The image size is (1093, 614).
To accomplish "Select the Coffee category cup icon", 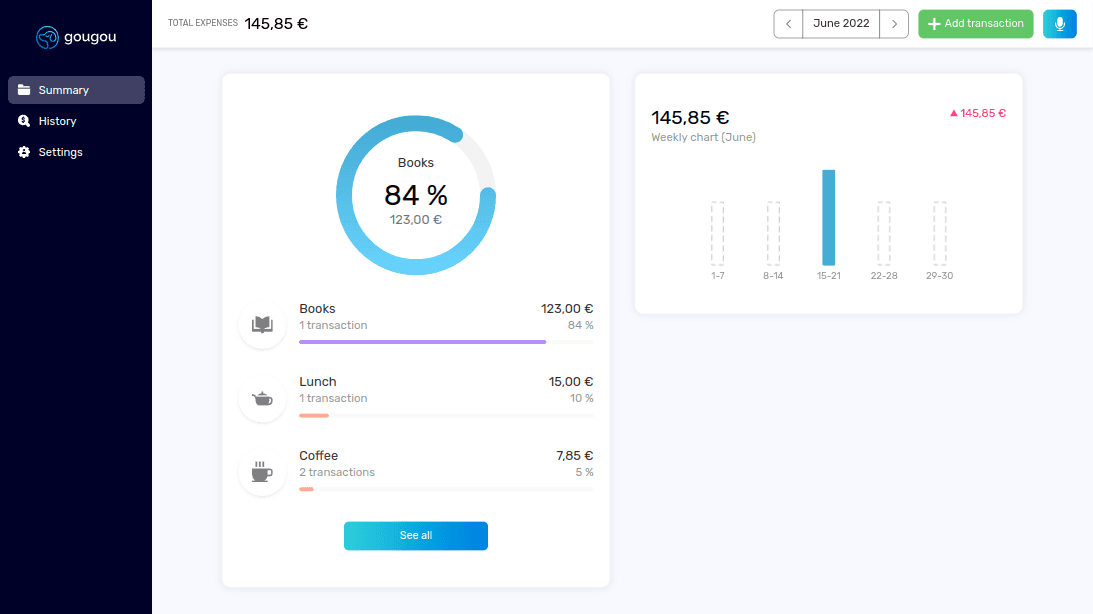I will [262, 471].
